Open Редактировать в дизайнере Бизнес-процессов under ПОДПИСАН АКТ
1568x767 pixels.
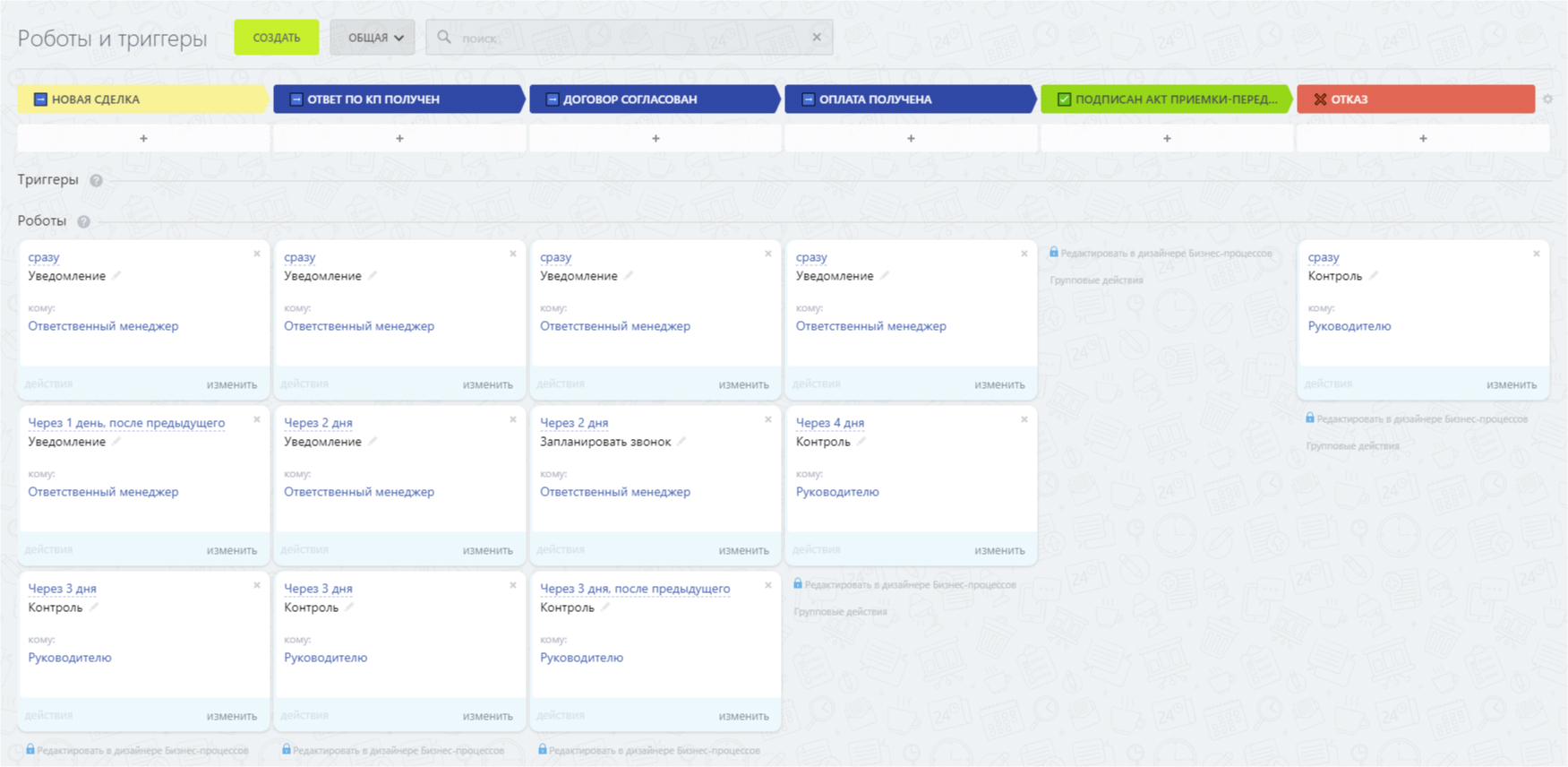click(x=1166, y=254)
